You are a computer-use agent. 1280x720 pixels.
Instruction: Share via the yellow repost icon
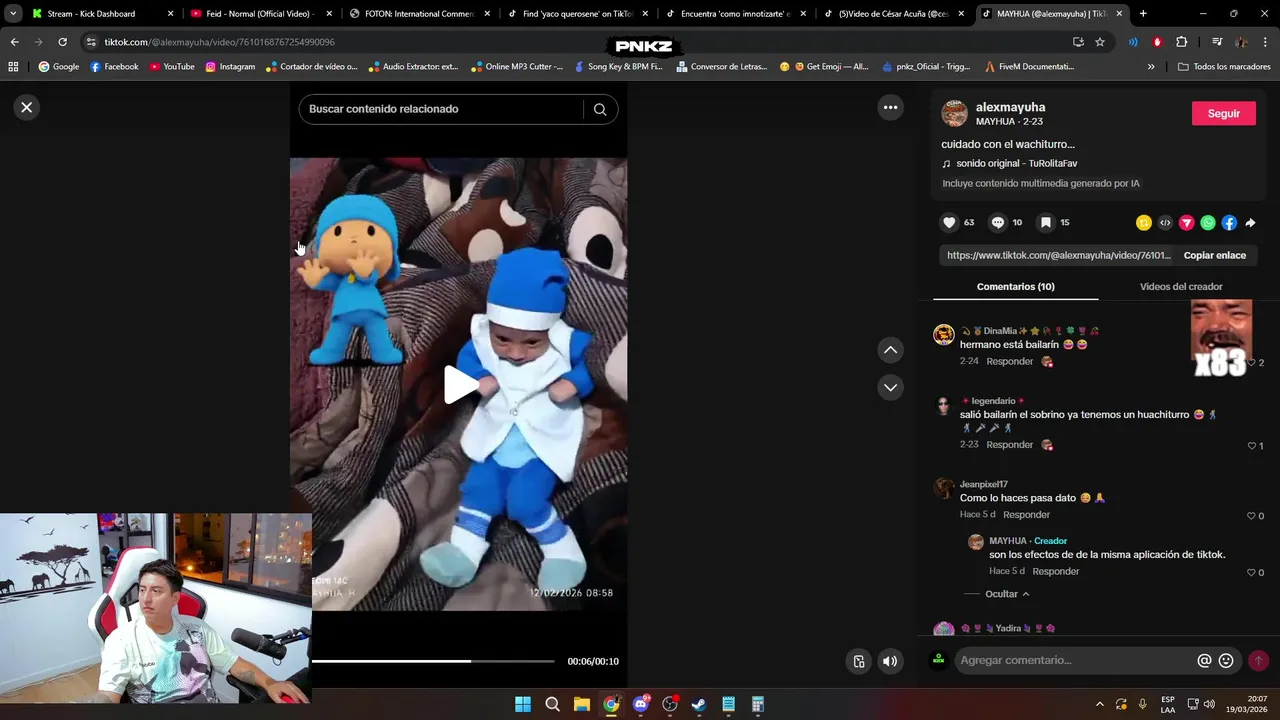coord(1144,223)
